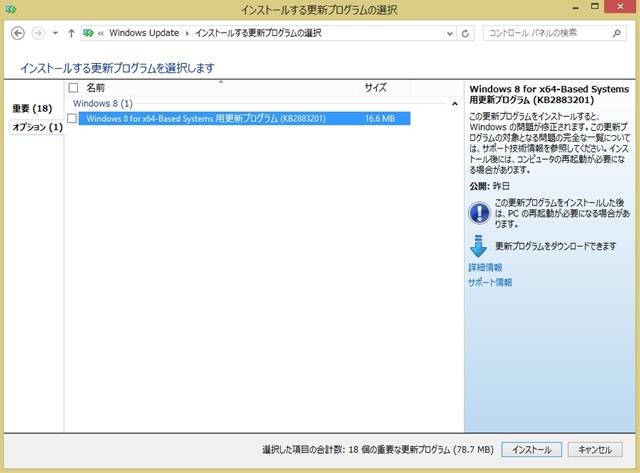This screenshot has height=473, width=640.
Task: Open the 詳細情報 link
Action: (x=485, y=267)
